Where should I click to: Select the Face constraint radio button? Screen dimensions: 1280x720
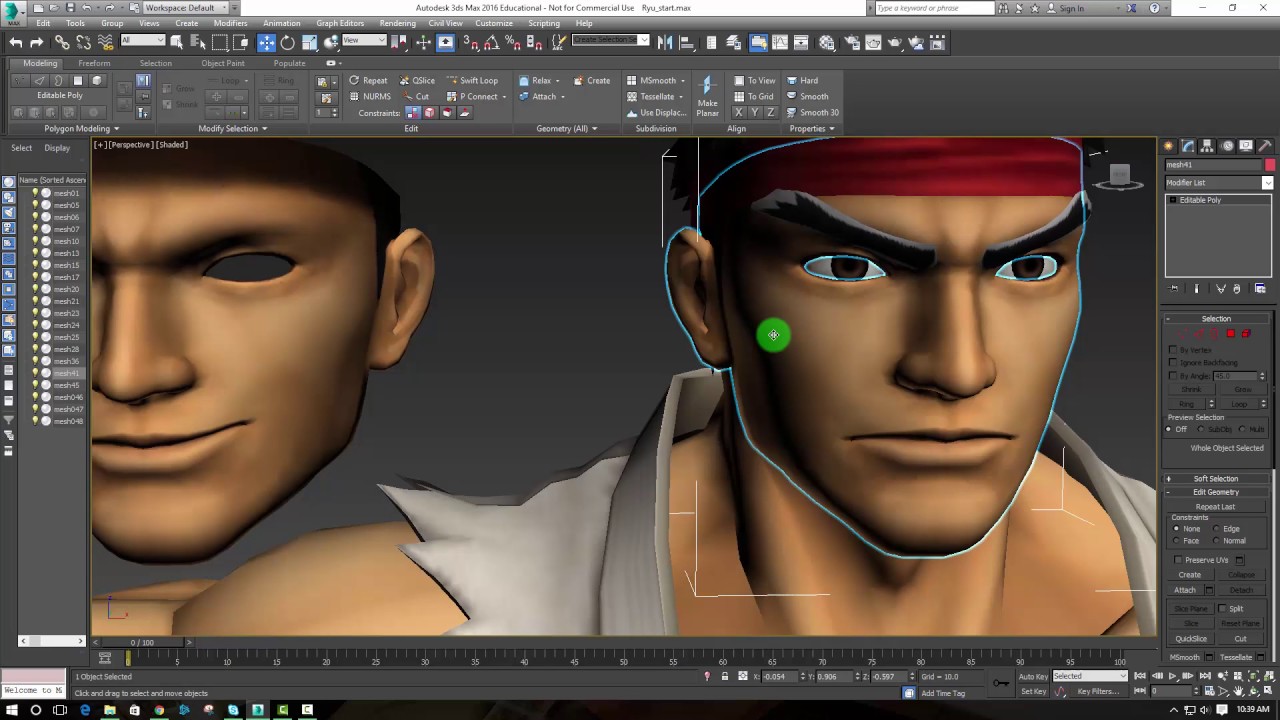tap(1177, 541)
